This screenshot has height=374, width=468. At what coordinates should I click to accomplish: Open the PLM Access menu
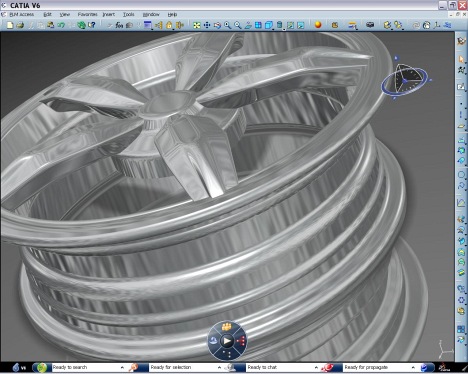[22, 14]
